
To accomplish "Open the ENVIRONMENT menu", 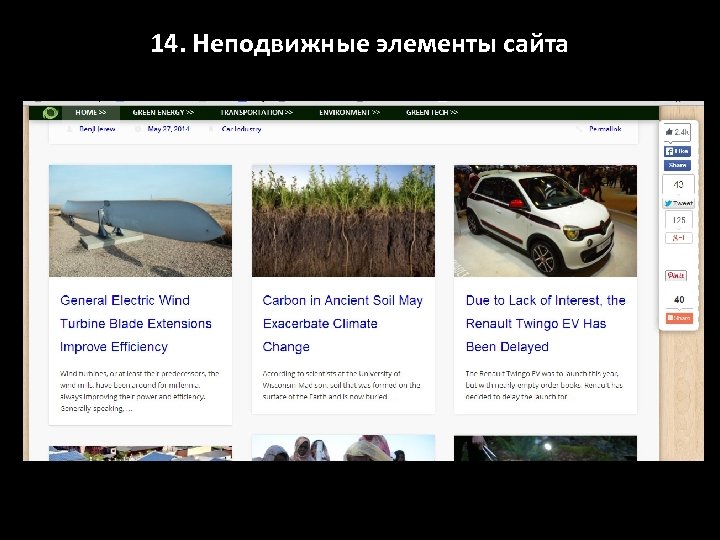I will (349, 112).
